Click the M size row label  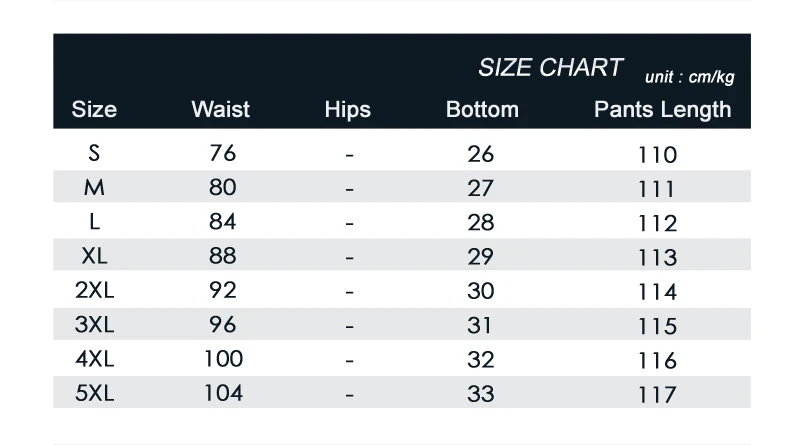click(94, 187)
